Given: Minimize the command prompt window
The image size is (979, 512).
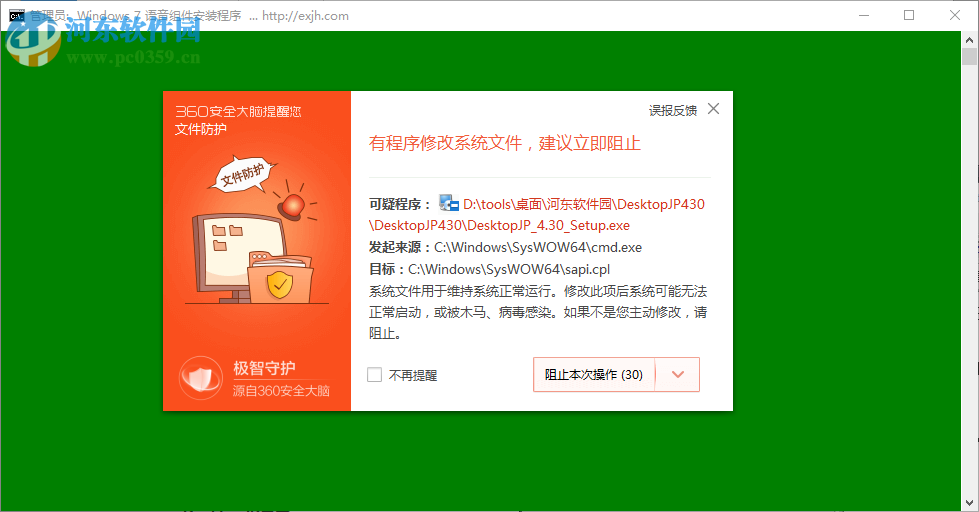Looking at the screenshot, I should click(864, 16).
